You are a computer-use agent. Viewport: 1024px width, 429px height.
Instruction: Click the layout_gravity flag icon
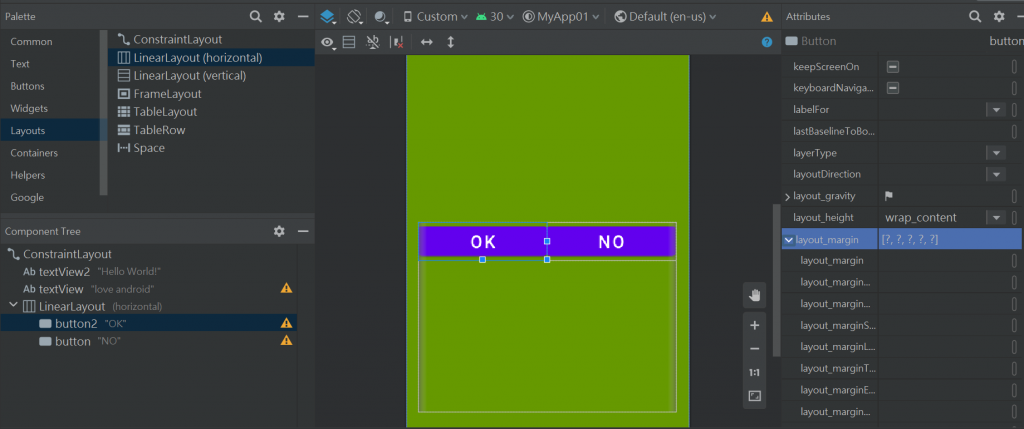click(x=889, y=196)
